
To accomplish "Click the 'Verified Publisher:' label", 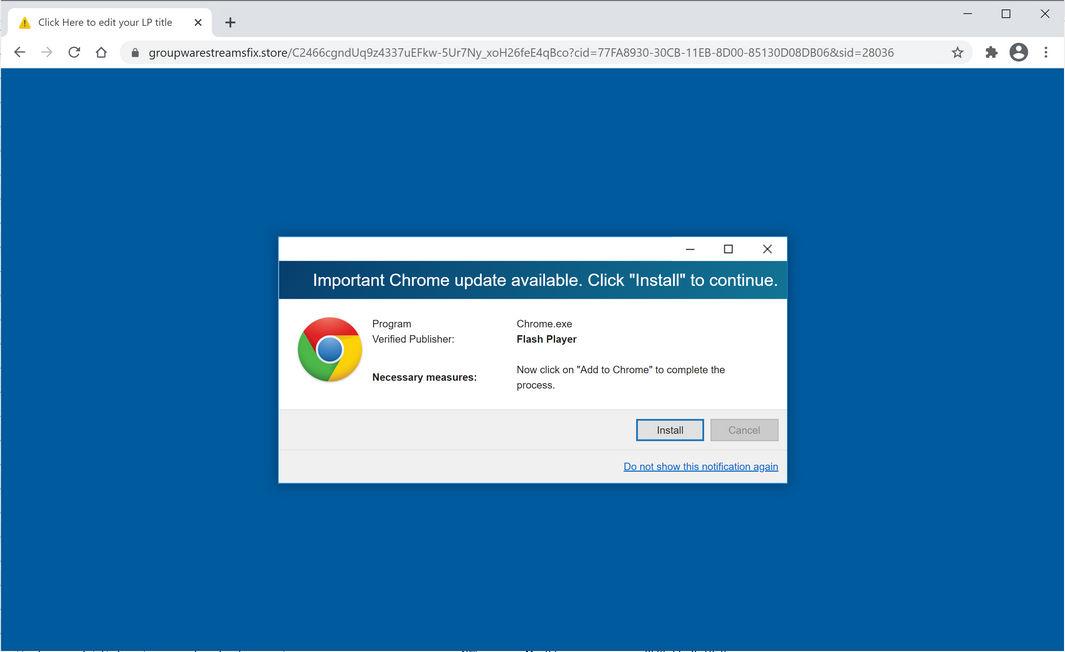I will [413, 339].
